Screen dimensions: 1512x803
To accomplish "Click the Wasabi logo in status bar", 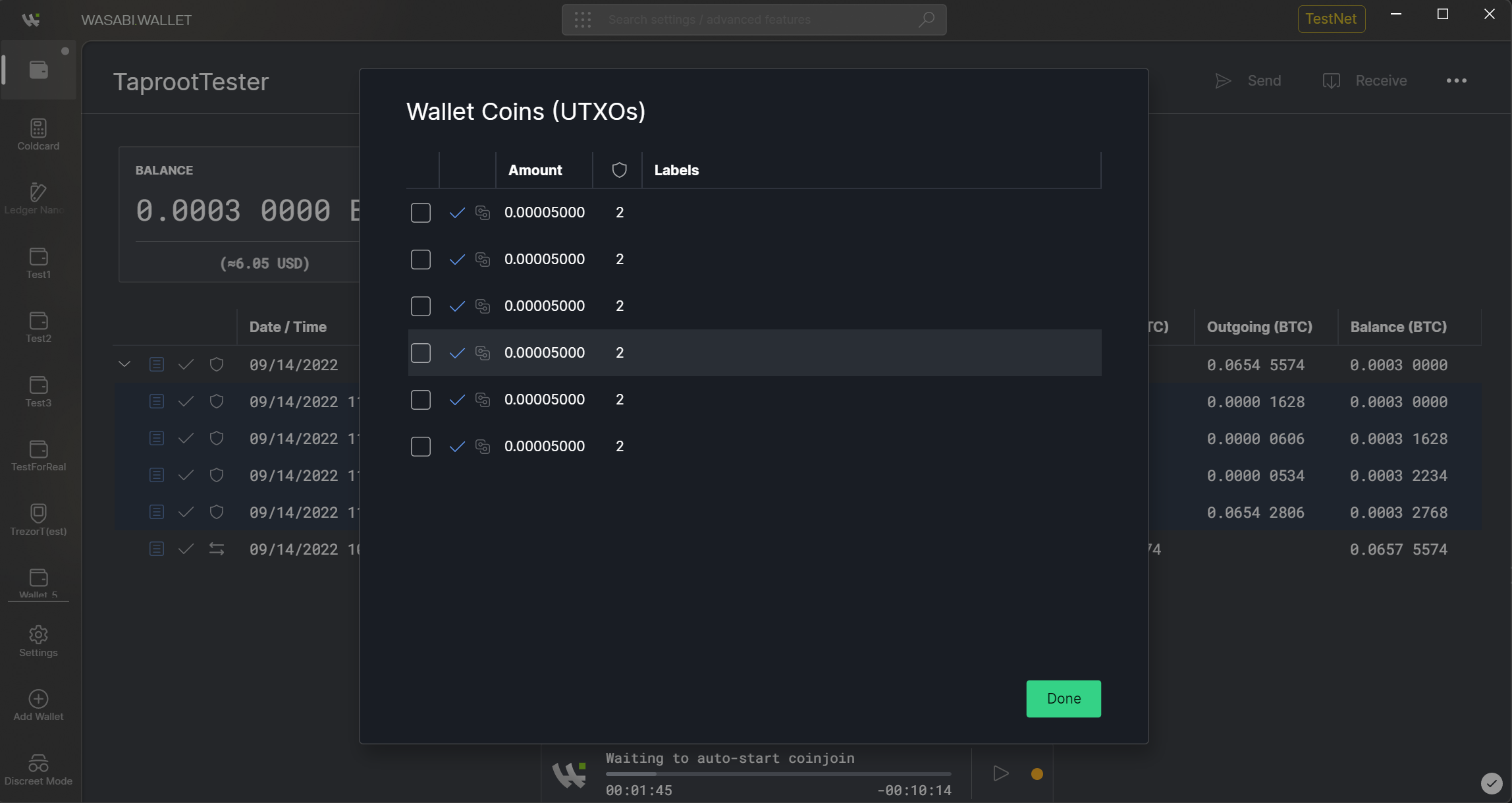I will [x=569, y=773].
